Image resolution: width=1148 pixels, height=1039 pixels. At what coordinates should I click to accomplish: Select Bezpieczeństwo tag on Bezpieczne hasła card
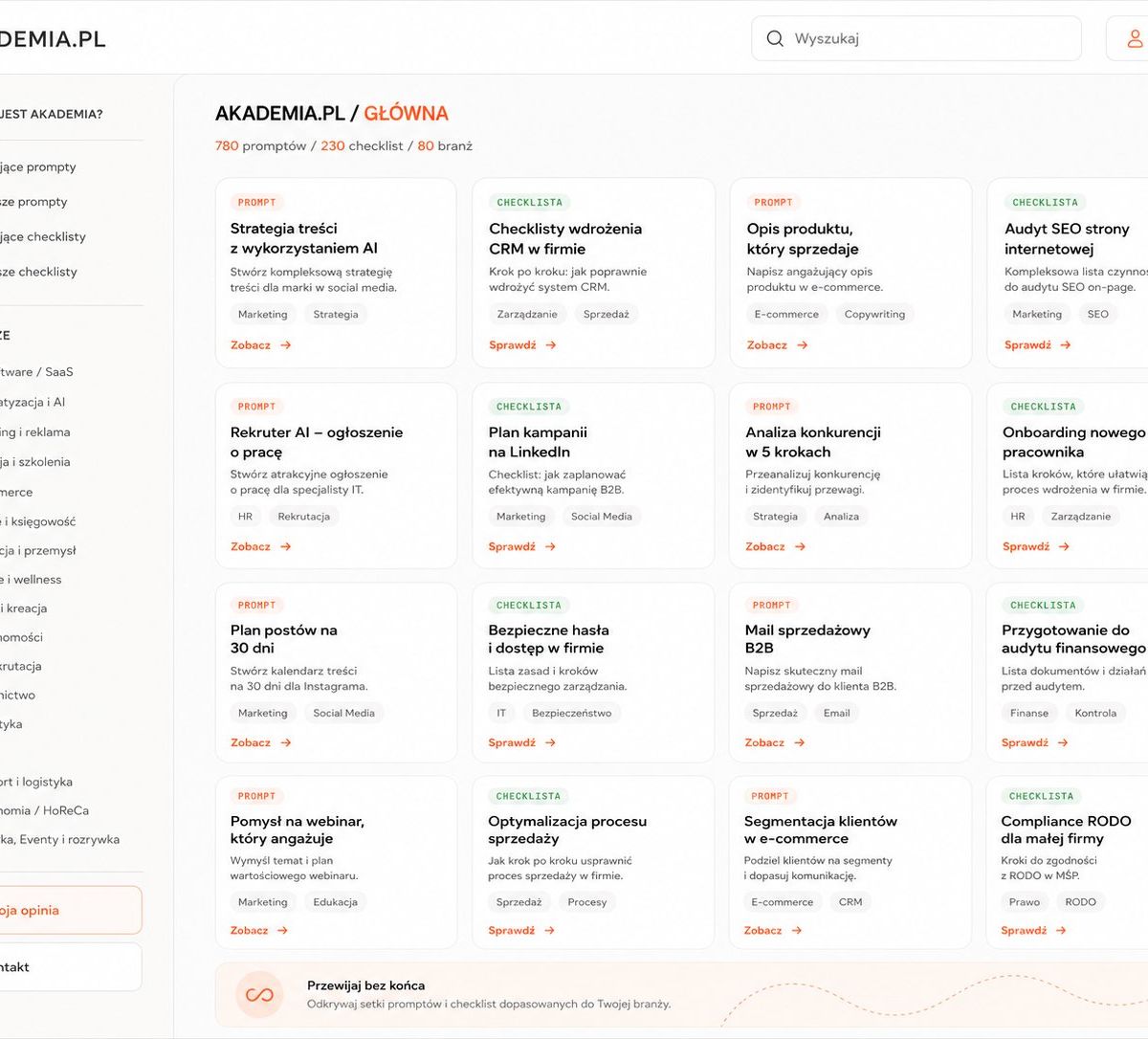[x=571, y=713]
